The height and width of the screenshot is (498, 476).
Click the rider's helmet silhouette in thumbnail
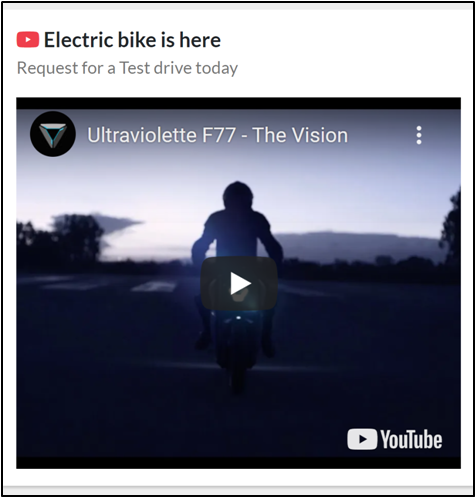coord(238,197)
